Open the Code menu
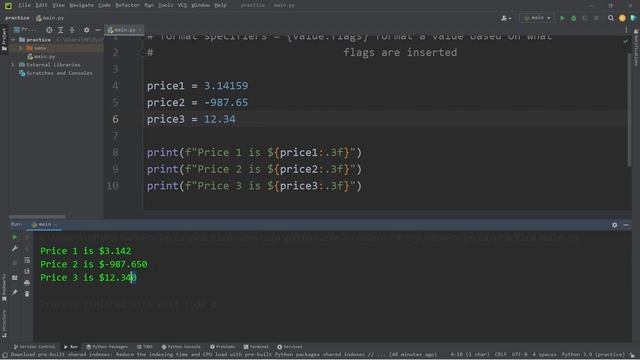The height and width of the screenshot is (360, 640). [104, 5]
